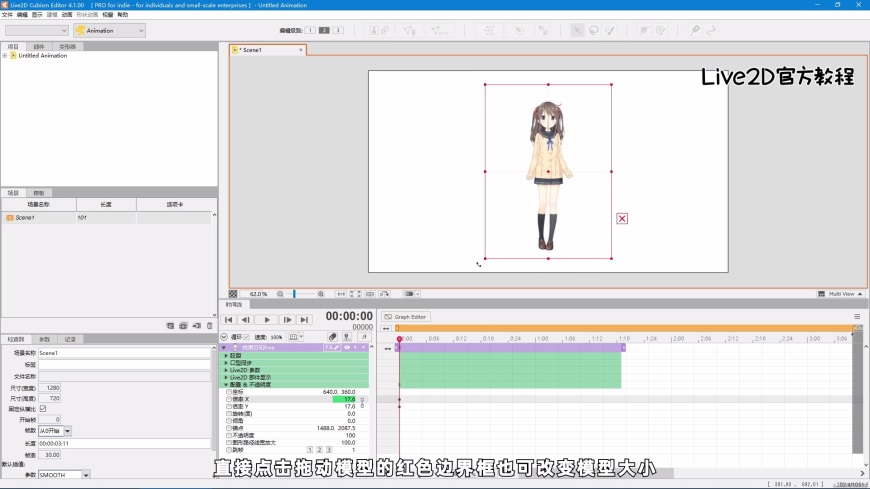Go to the first frame

click(x=229, y=320)
